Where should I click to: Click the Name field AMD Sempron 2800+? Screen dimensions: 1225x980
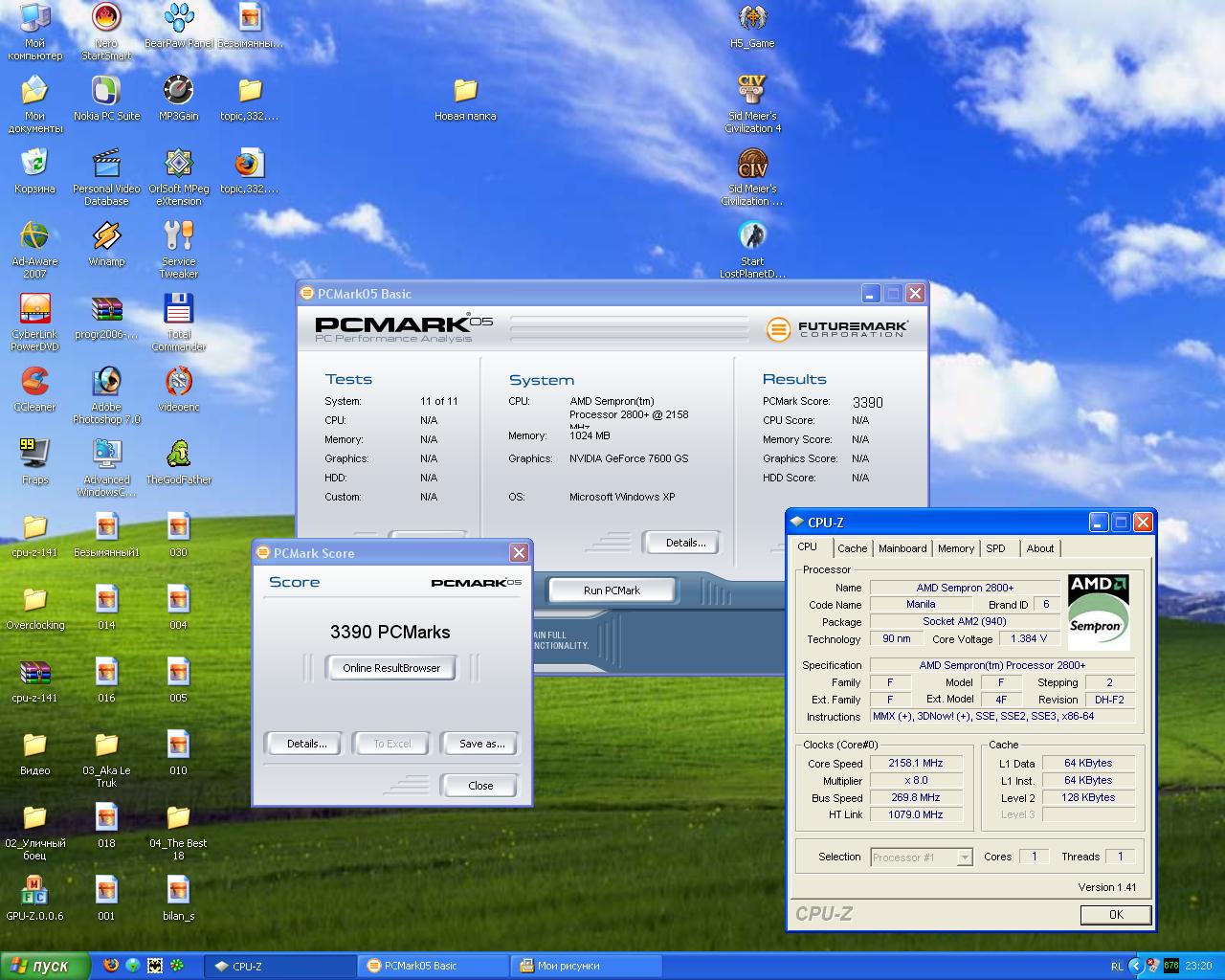click(x=965, y=588)
